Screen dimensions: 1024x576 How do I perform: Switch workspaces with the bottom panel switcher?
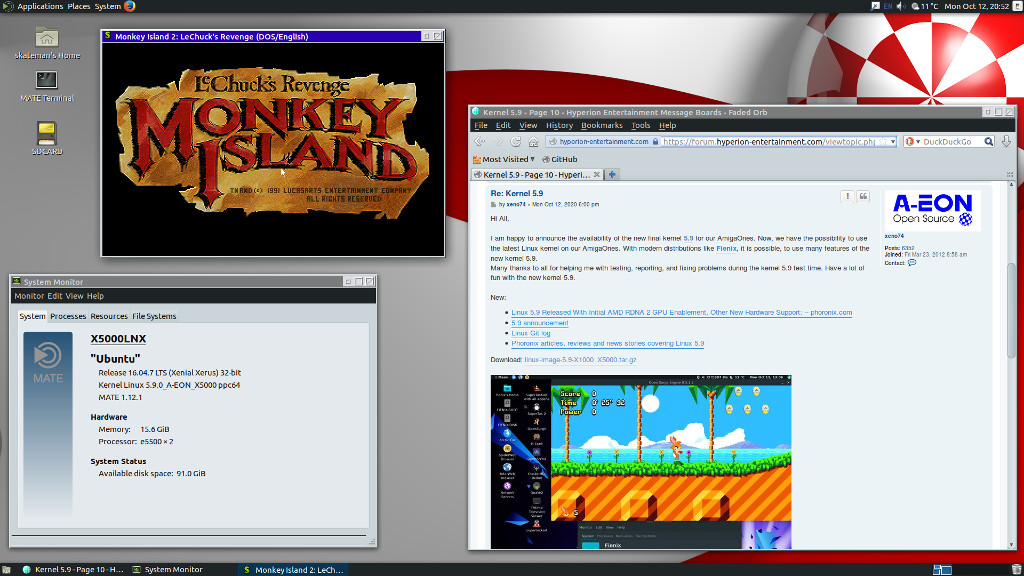tap(942, 569)
